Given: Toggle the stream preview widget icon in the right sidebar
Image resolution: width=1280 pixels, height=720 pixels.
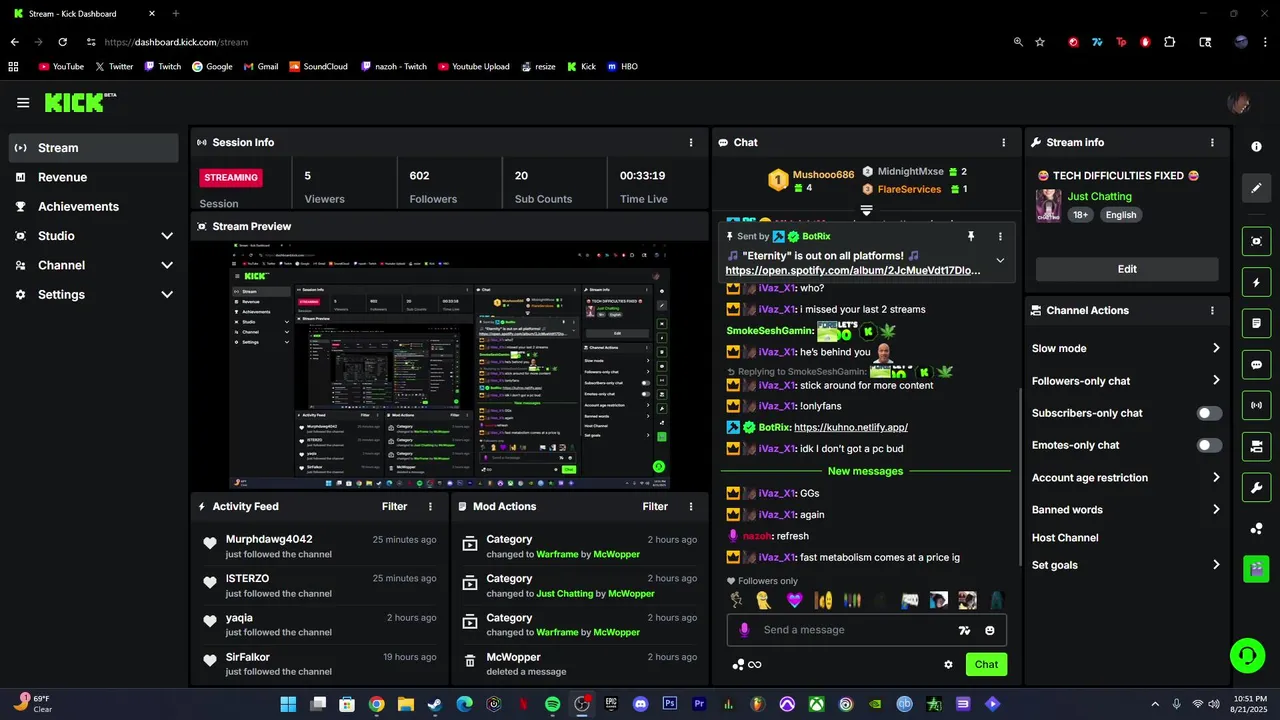Looking at the screenshot, I should point(1256,241).
